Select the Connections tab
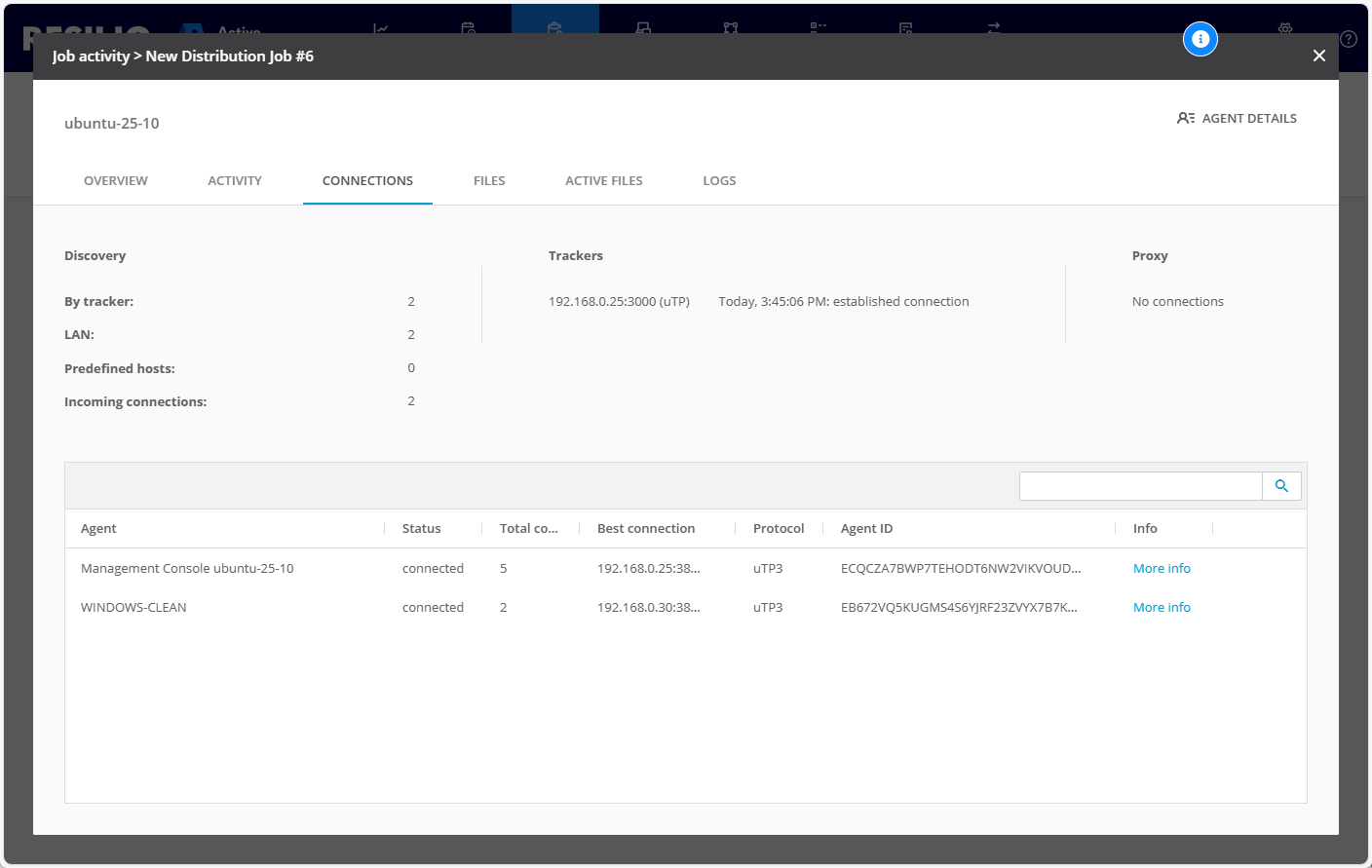 click(367, 180)
